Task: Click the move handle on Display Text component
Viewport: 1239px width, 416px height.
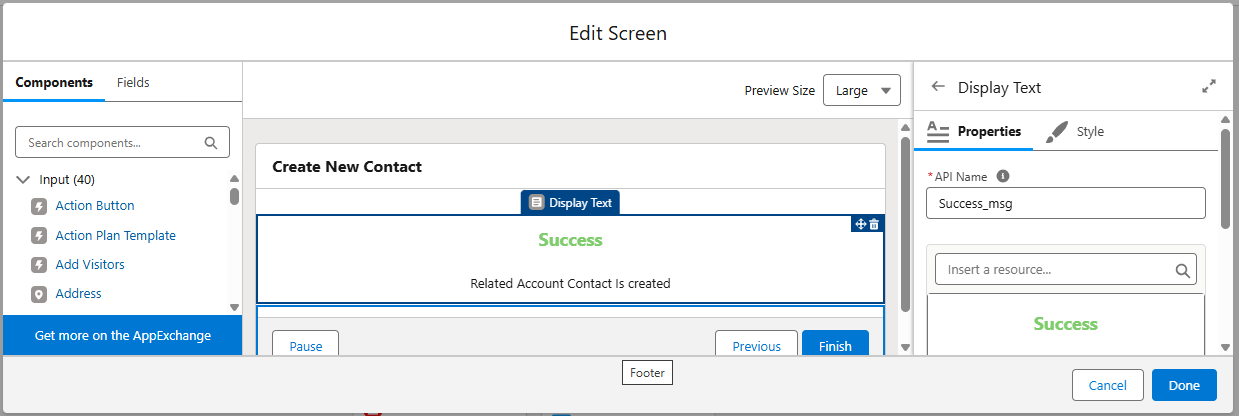Action: 861,224
